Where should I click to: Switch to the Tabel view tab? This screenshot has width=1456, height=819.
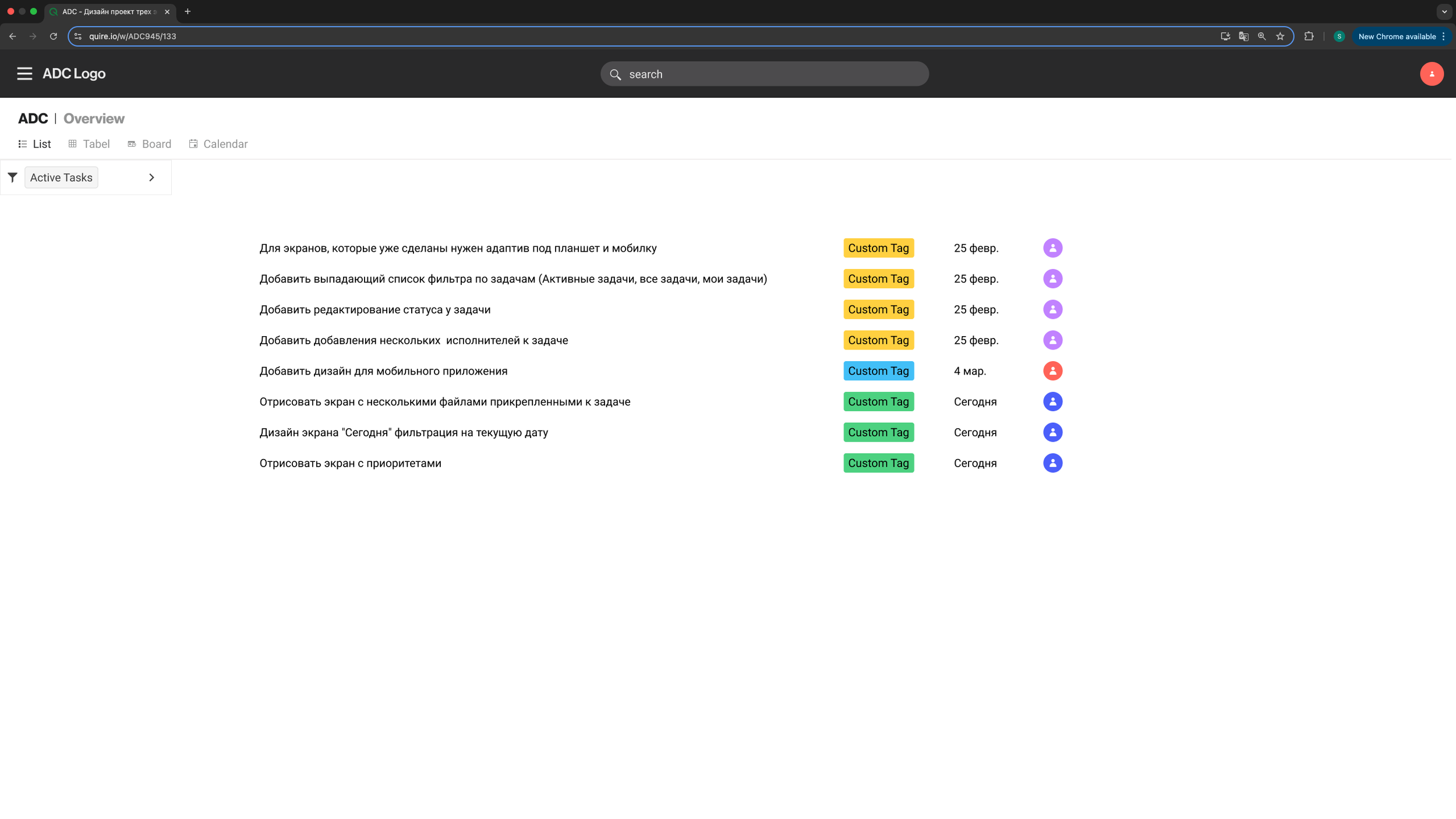[x=89, y=144]
